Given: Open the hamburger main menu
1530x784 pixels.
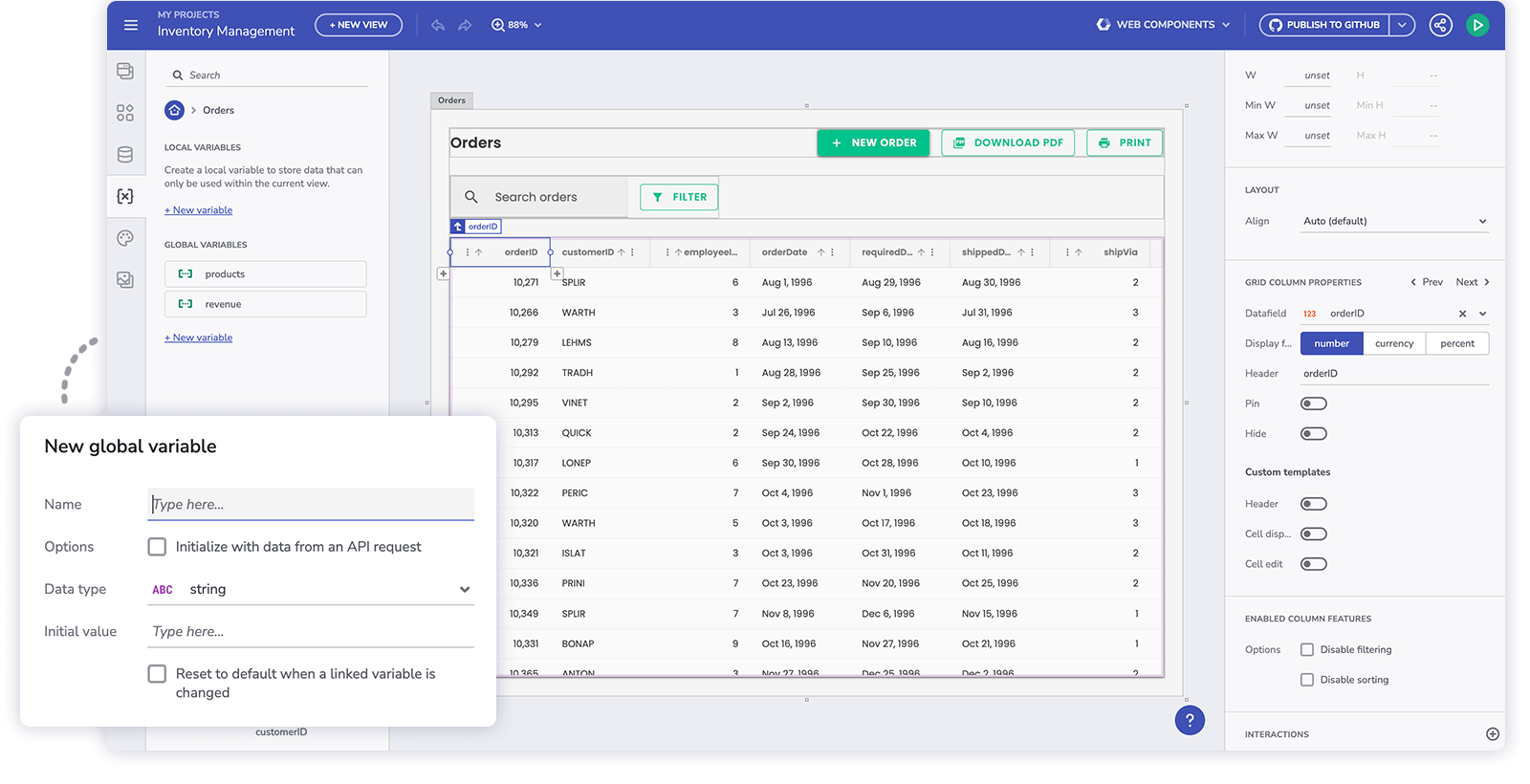Looking at the screenshot, I should click(x=131, y=25).
